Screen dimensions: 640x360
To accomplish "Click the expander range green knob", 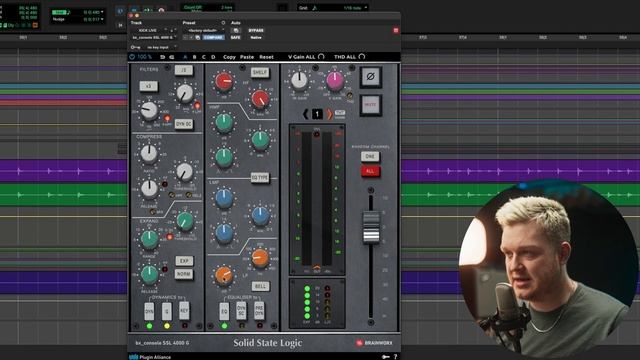I will pos(149,240).
